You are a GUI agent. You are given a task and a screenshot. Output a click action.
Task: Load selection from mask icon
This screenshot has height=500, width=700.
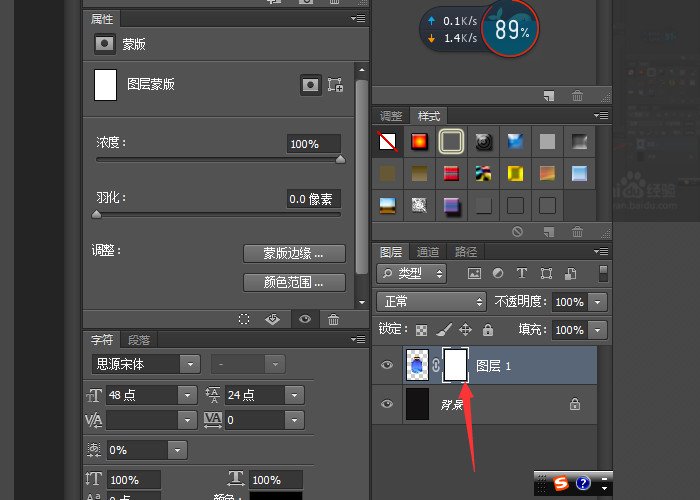[243, 319]
